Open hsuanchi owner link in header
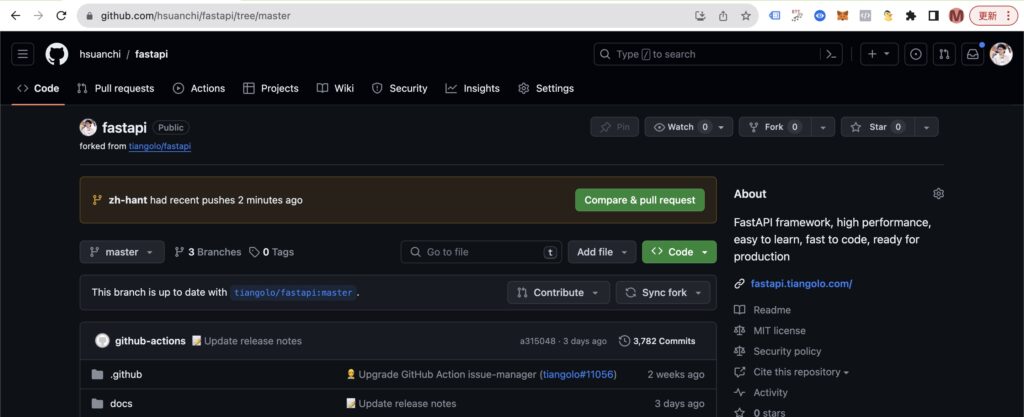This screenshot has height=417, width=1024. pos(100,54)
